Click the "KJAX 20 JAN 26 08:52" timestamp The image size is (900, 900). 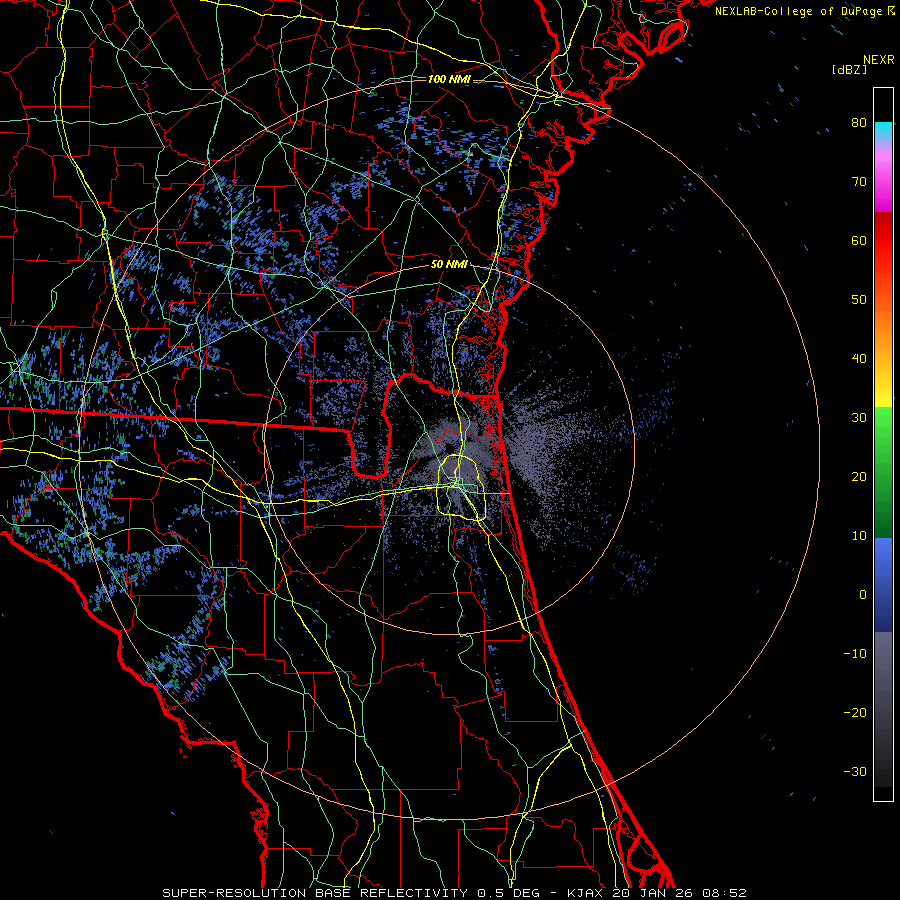[x=657, y=893]
